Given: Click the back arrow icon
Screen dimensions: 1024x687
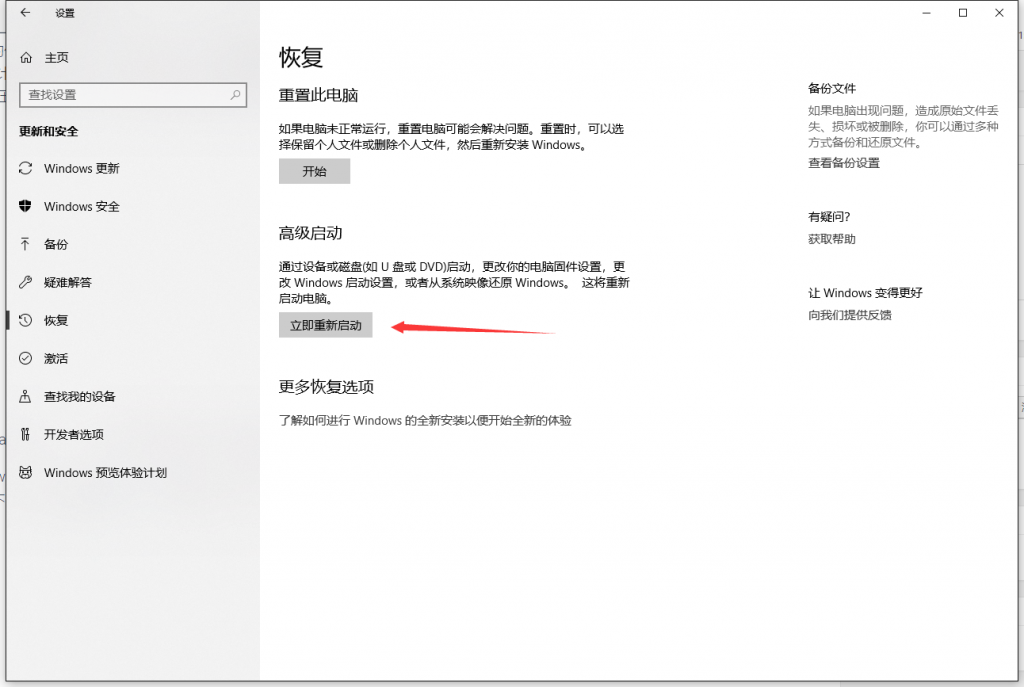Looking at the screenshot, I should coord(25,13).
